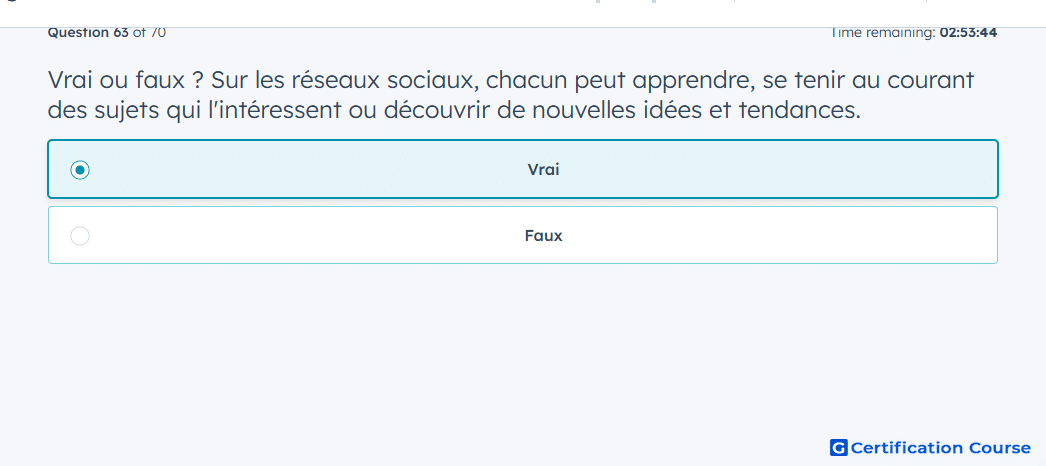Click the Question 63 of 70 counter

[x=107, y=32]
